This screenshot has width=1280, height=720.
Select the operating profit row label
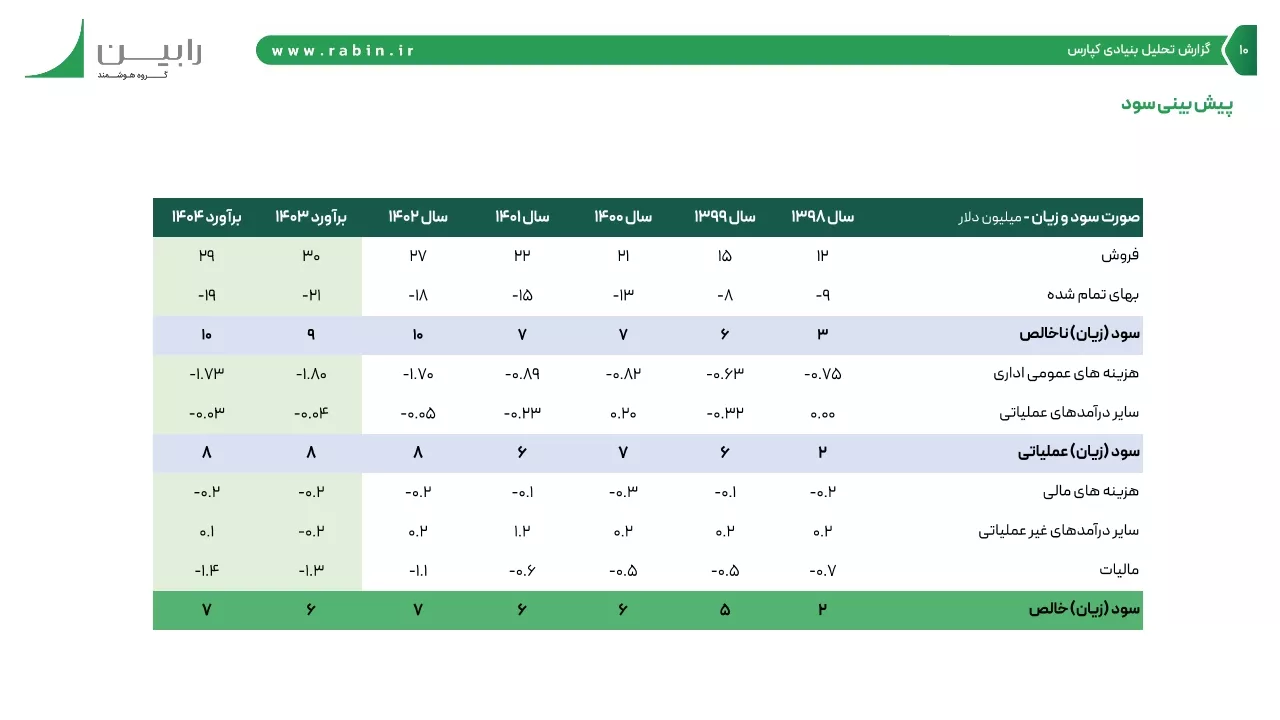point(1080,453)
